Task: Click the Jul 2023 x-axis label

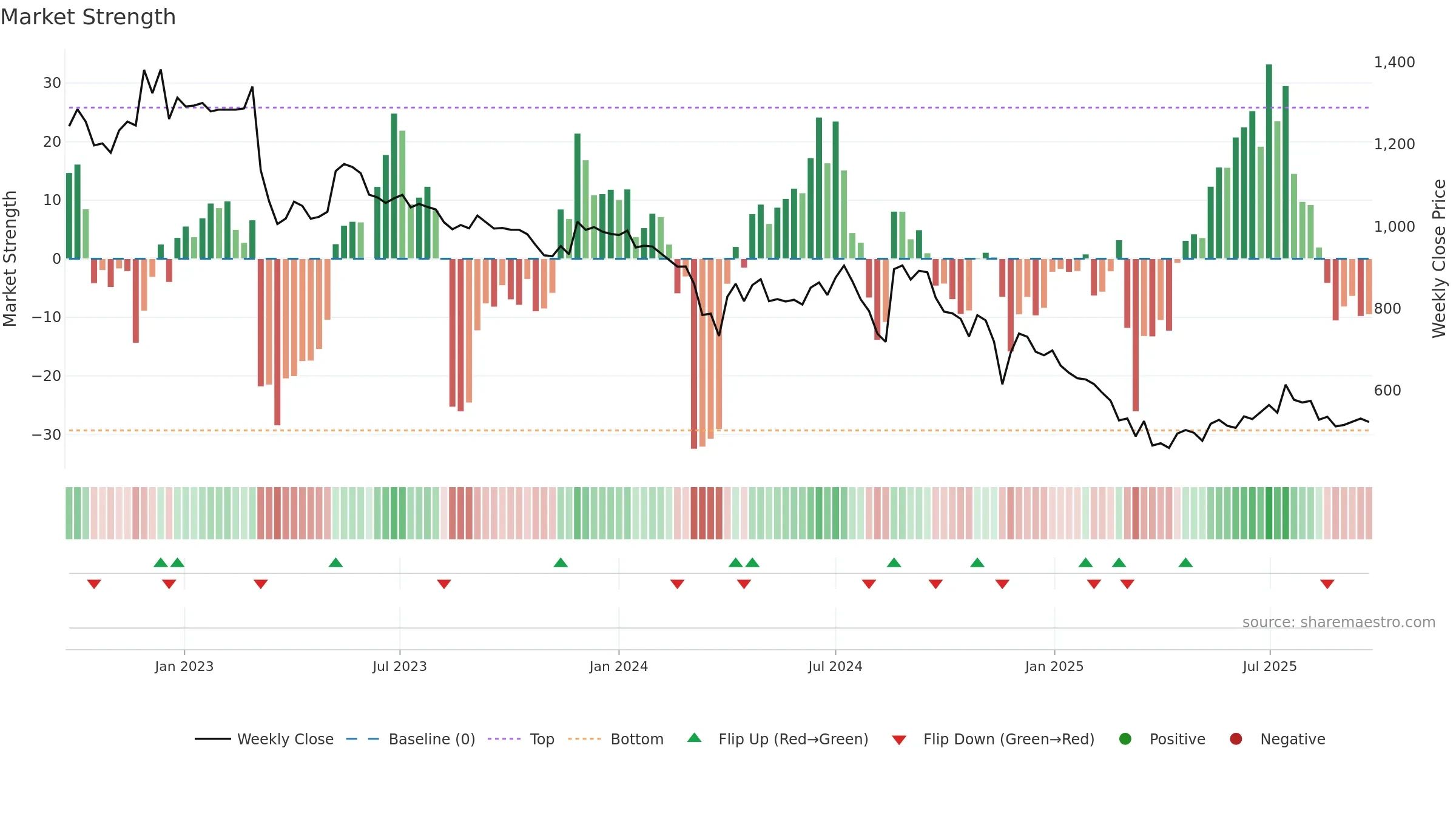Action: [x=400, y=666]
